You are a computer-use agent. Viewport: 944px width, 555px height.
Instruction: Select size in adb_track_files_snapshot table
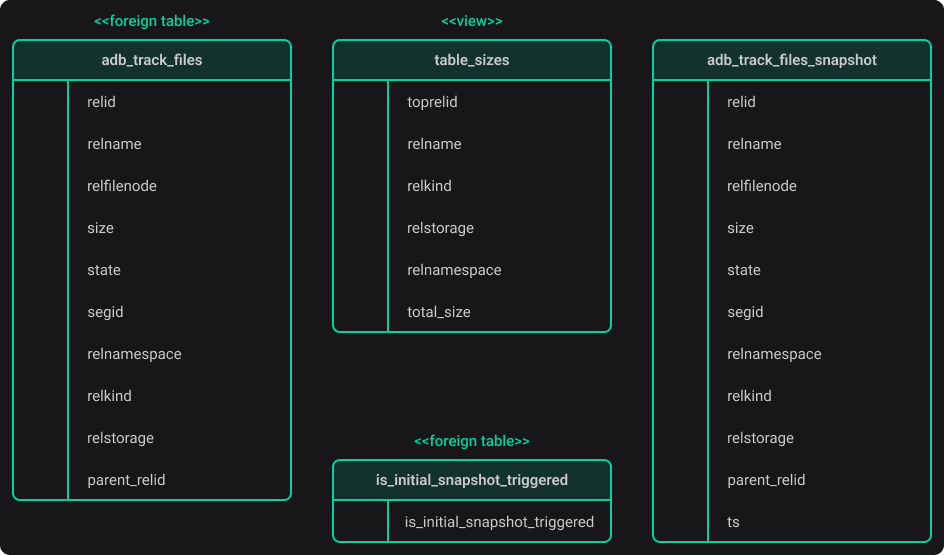pos(741,228)
